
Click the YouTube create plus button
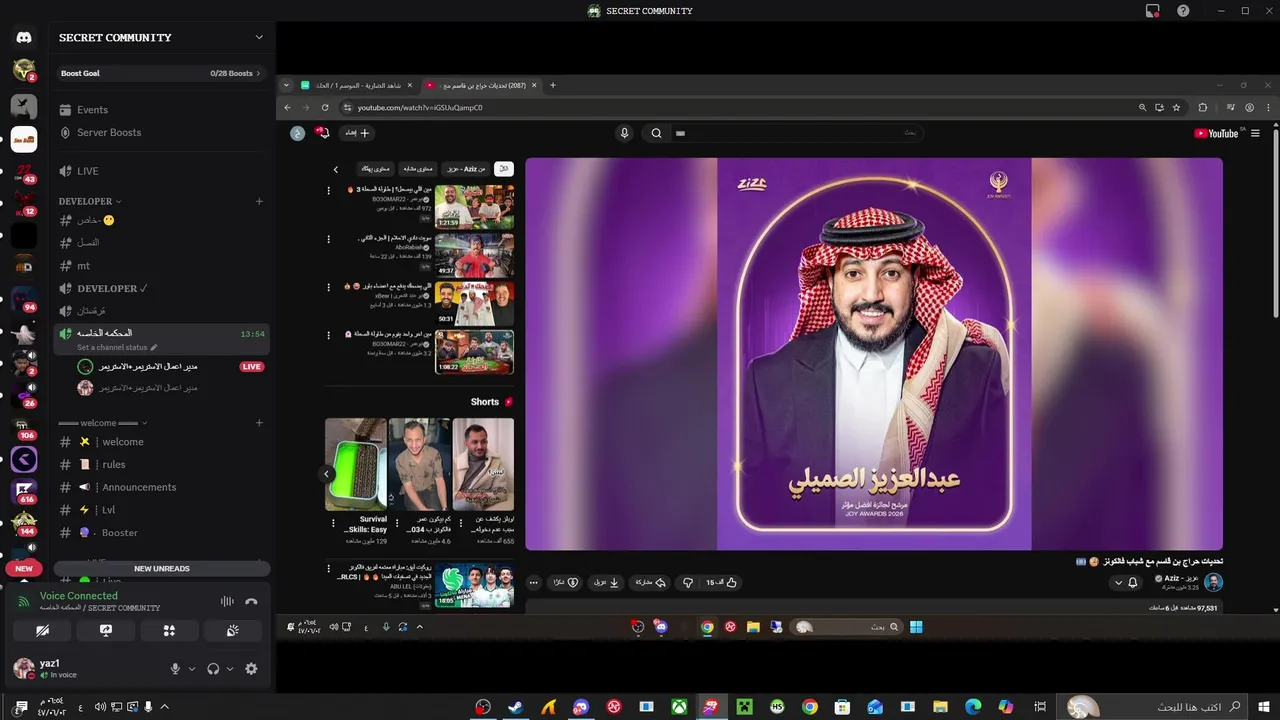click(357, 133)
